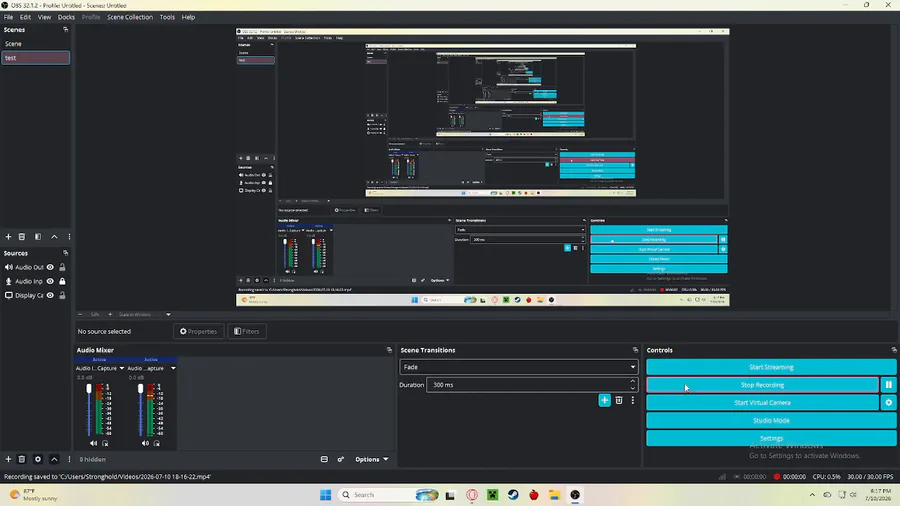Open Filters for selected source
The height and width of the screenshot is (506, 900).
click(x=247, y=331)
